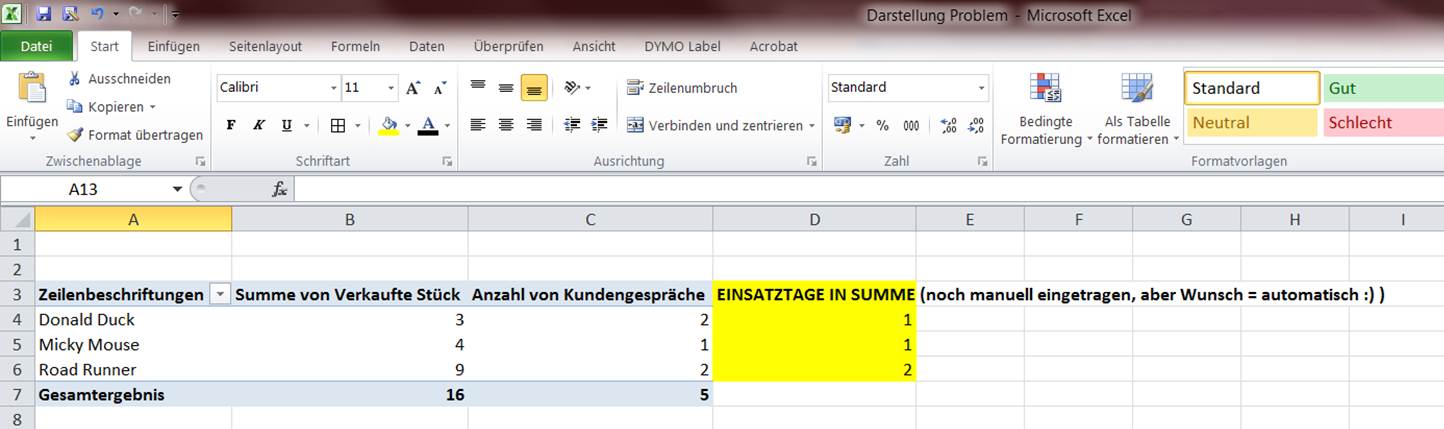Expand the Standard number format dropdown

point(981,88)
